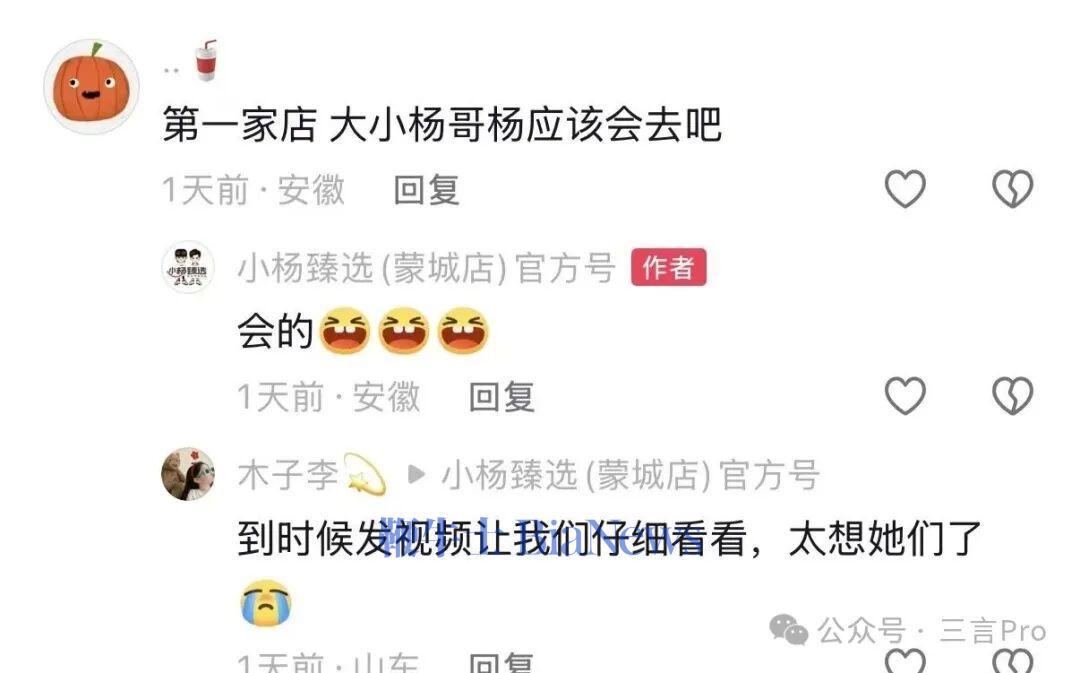Tap replied-to name 小杨臻选 (蒙城店) 官方号
Viewport: 1080px width, 673px height.
pyautogui.click(x=630, y=475)
